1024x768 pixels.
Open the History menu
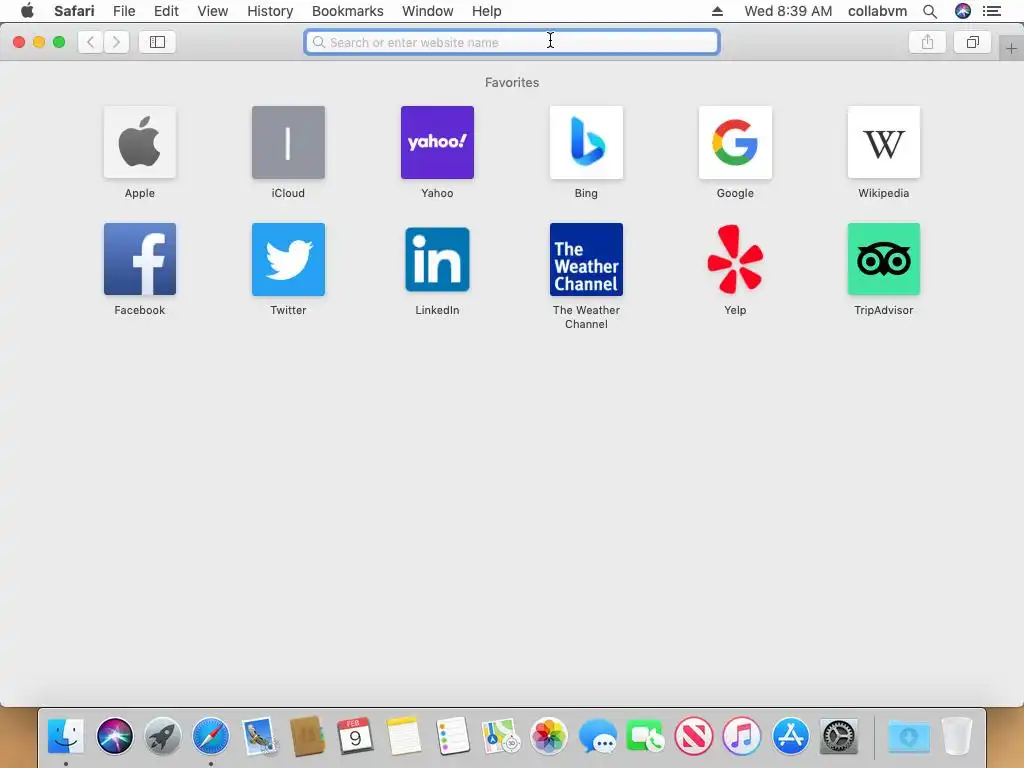point(270,11)
